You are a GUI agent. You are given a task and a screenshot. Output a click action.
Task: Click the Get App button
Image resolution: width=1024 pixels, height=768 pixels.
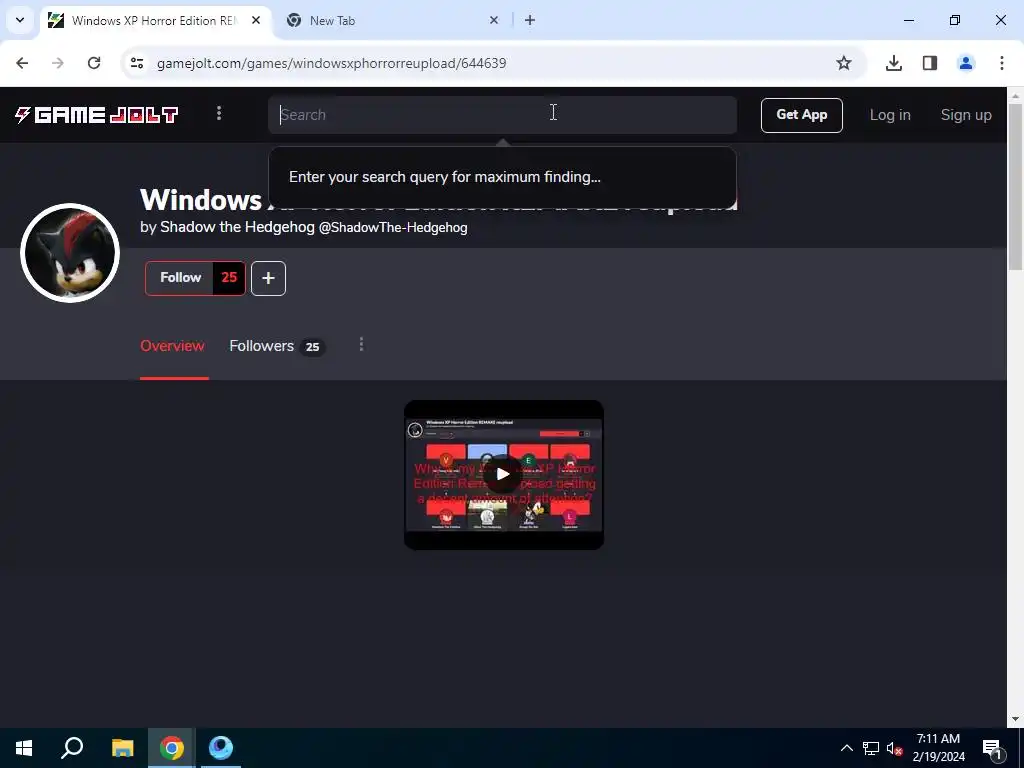[x=801, y=115]
